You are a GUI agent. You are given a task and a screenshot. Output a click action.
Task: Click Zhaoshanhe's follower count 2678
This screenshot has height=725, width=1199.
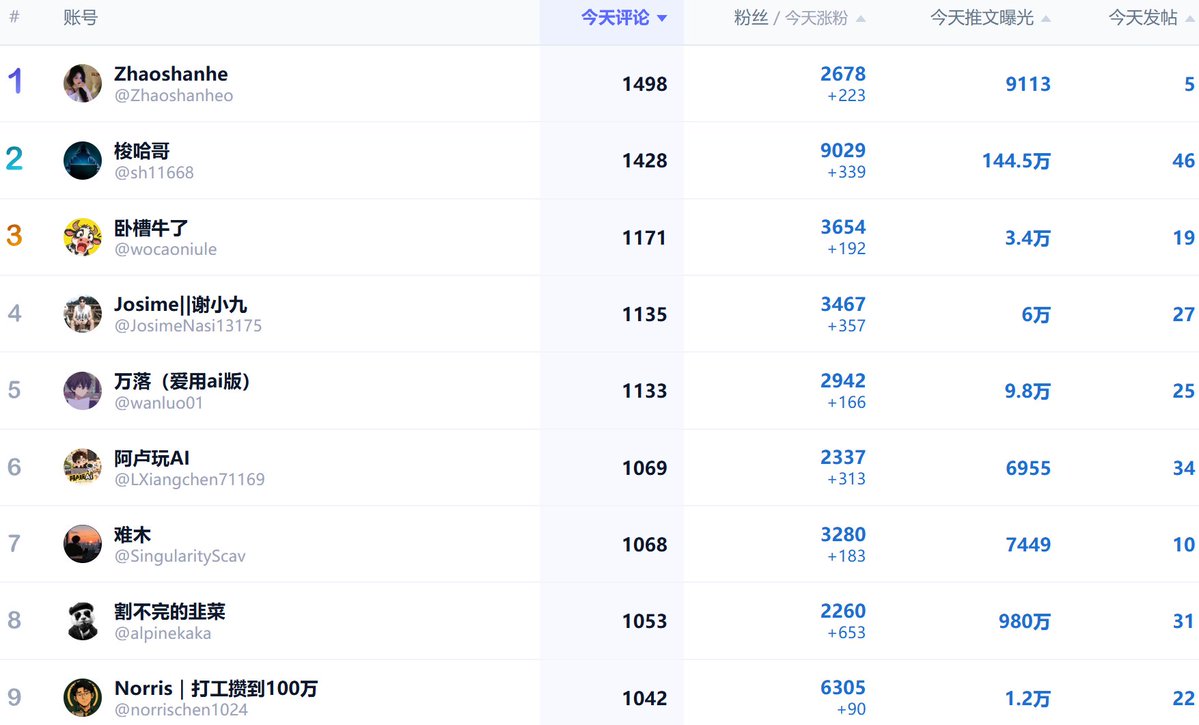pos(843,74)
